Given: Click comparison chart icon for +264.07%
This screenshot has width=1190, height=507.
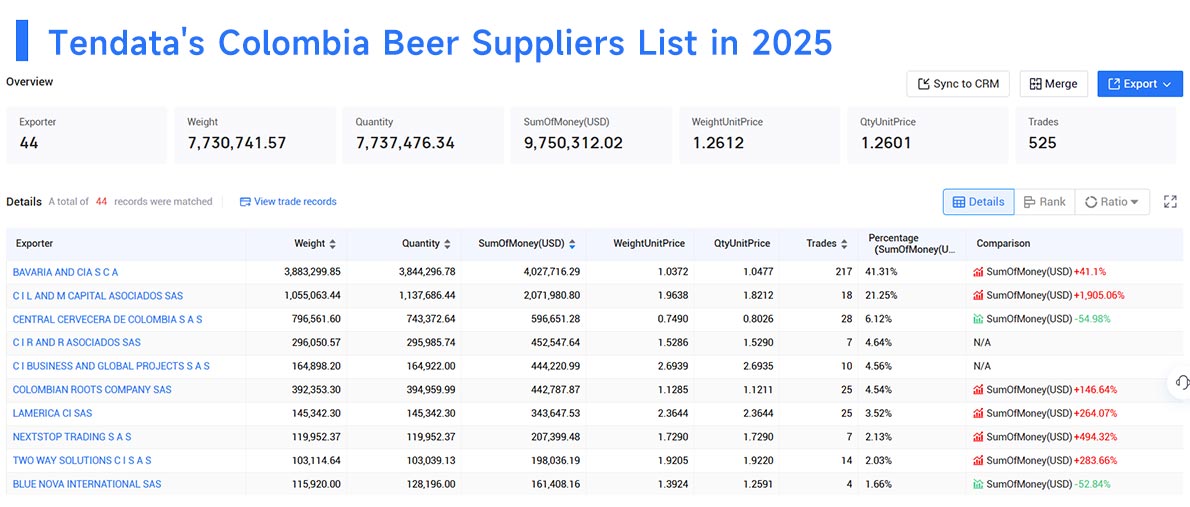Looking at the screenshot, I should point(978,413).
